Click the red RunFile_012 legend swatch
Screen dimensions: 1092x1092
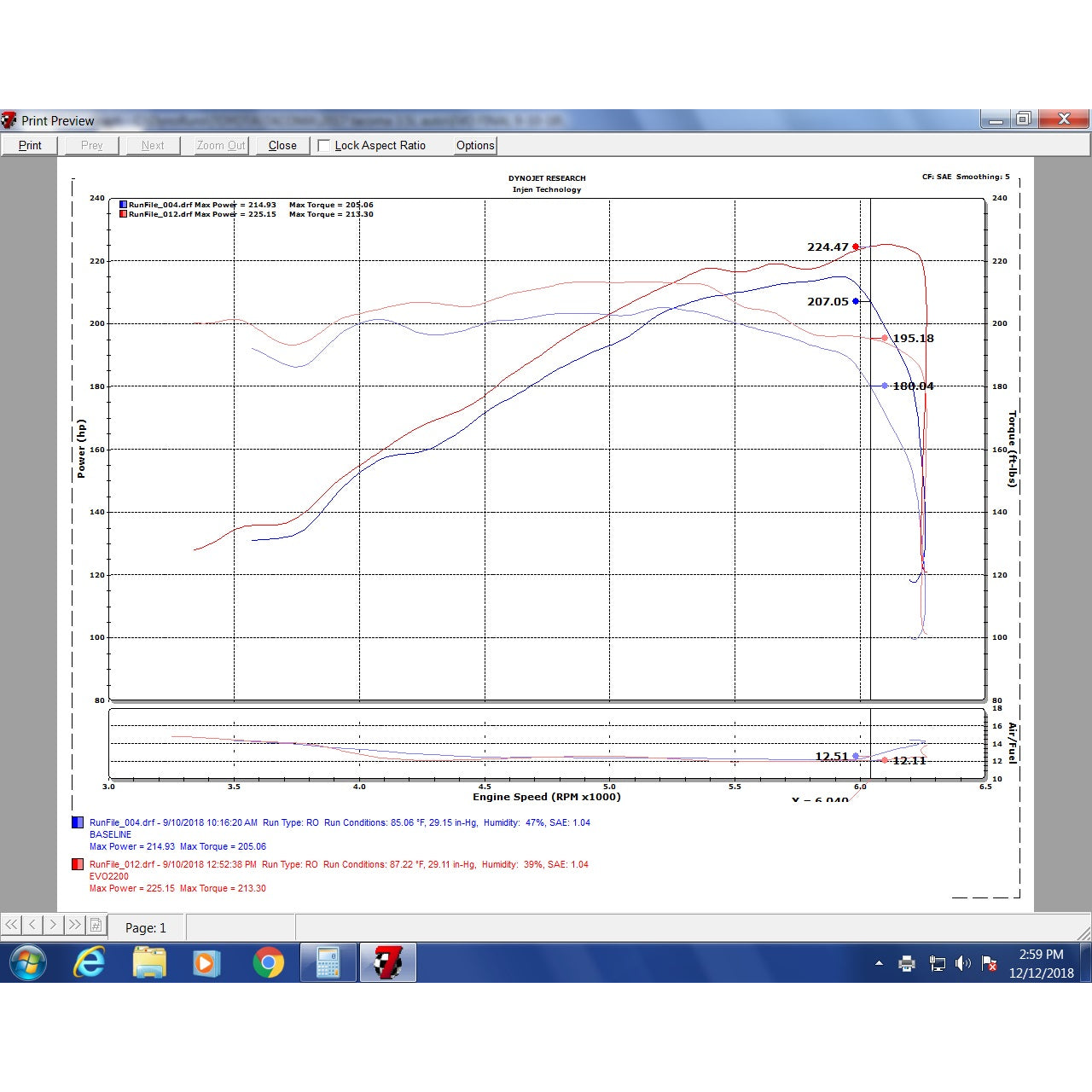tap(77, 864)
